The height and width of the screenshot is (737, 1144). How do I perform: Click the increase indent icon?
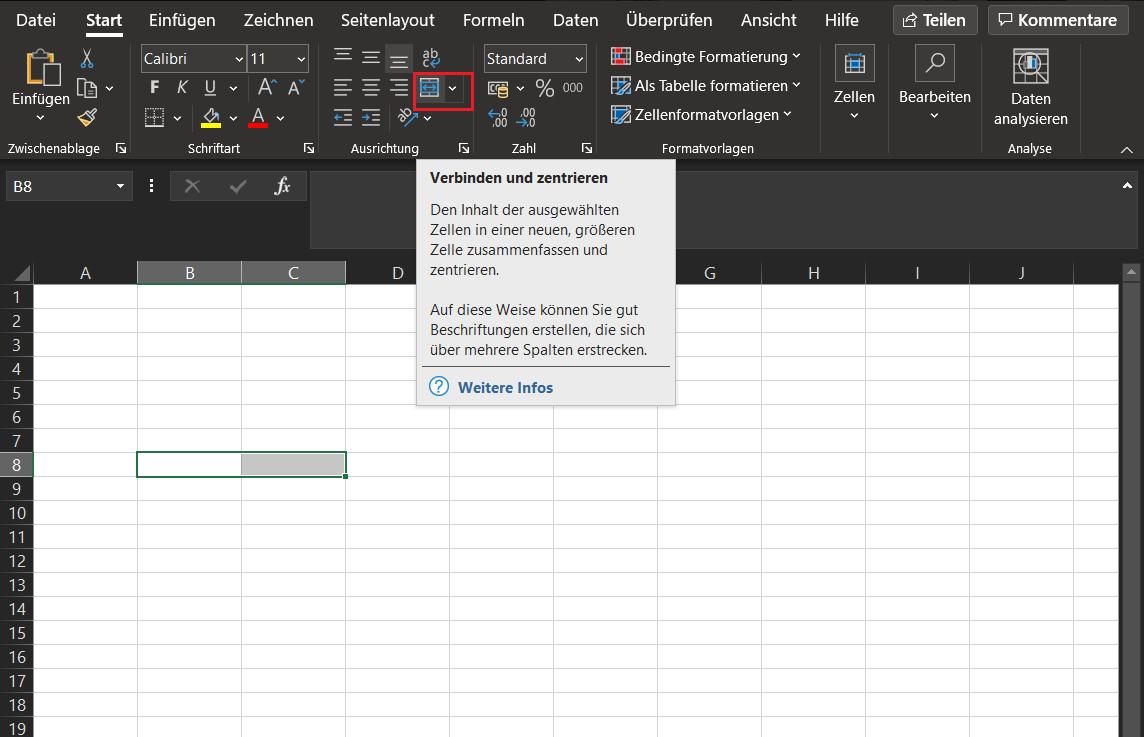click(371, 117)
